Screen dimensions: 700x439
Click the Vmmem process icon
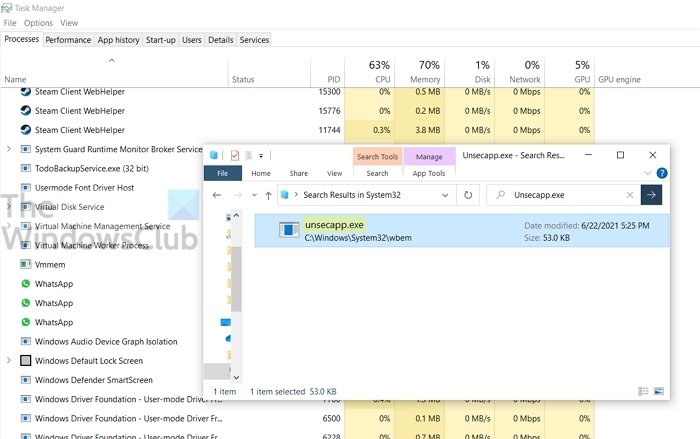25,264
